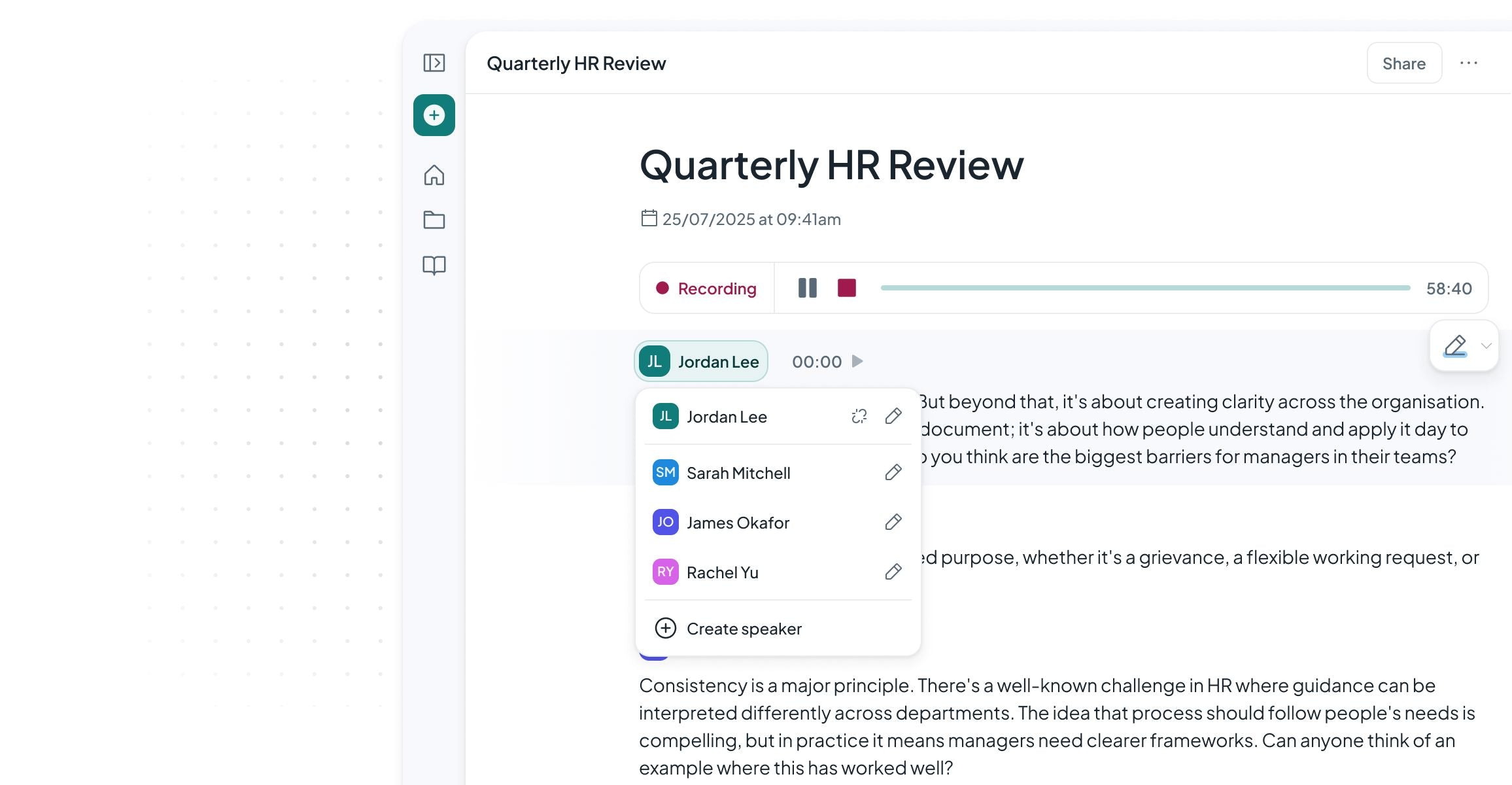The height and width of the screenshot is (785, 1512).
Task: Toggle the sidebar panel icon
Action: (x=434, y=63)
